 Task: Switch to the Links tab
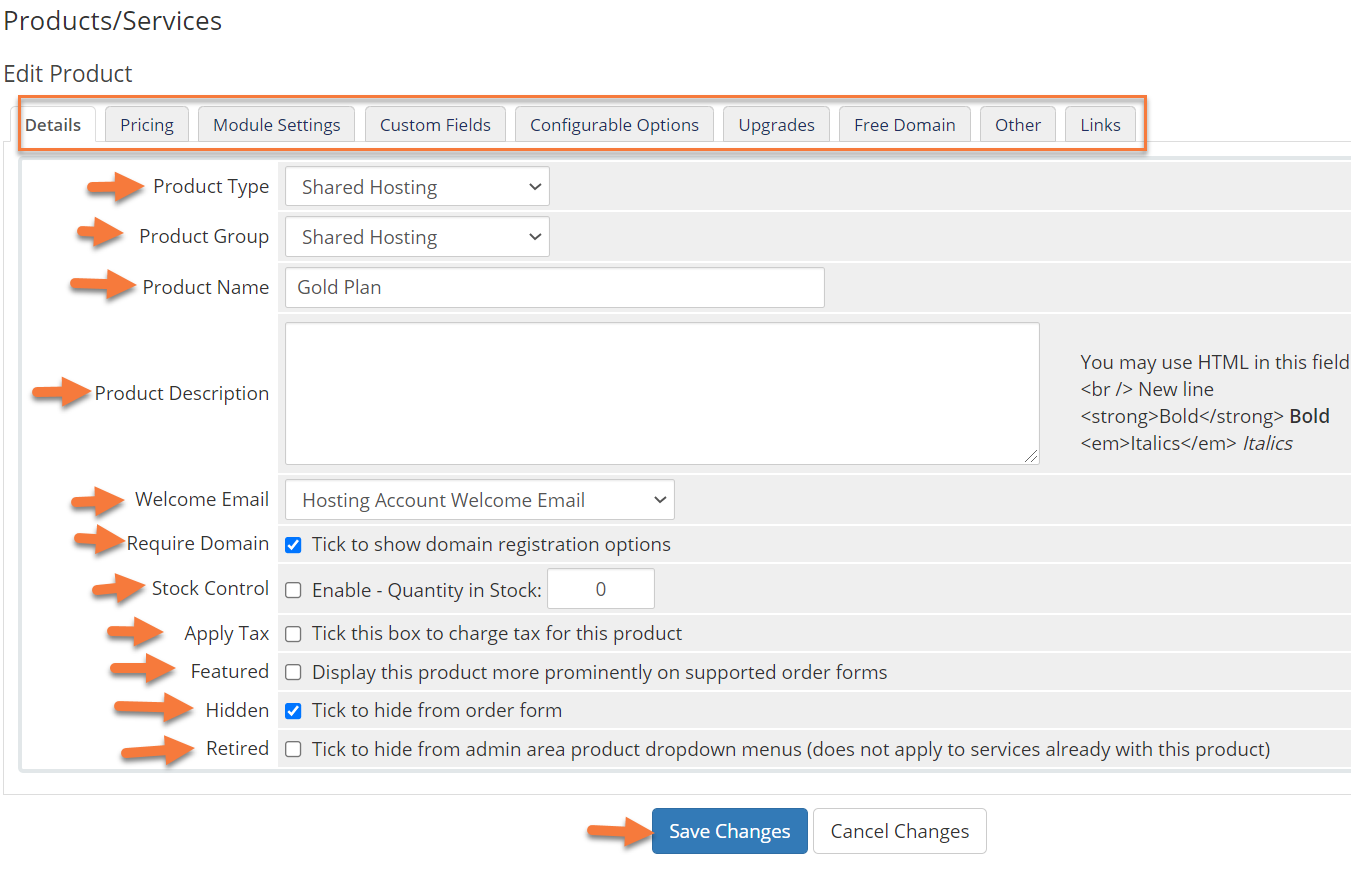(1100, 125)
